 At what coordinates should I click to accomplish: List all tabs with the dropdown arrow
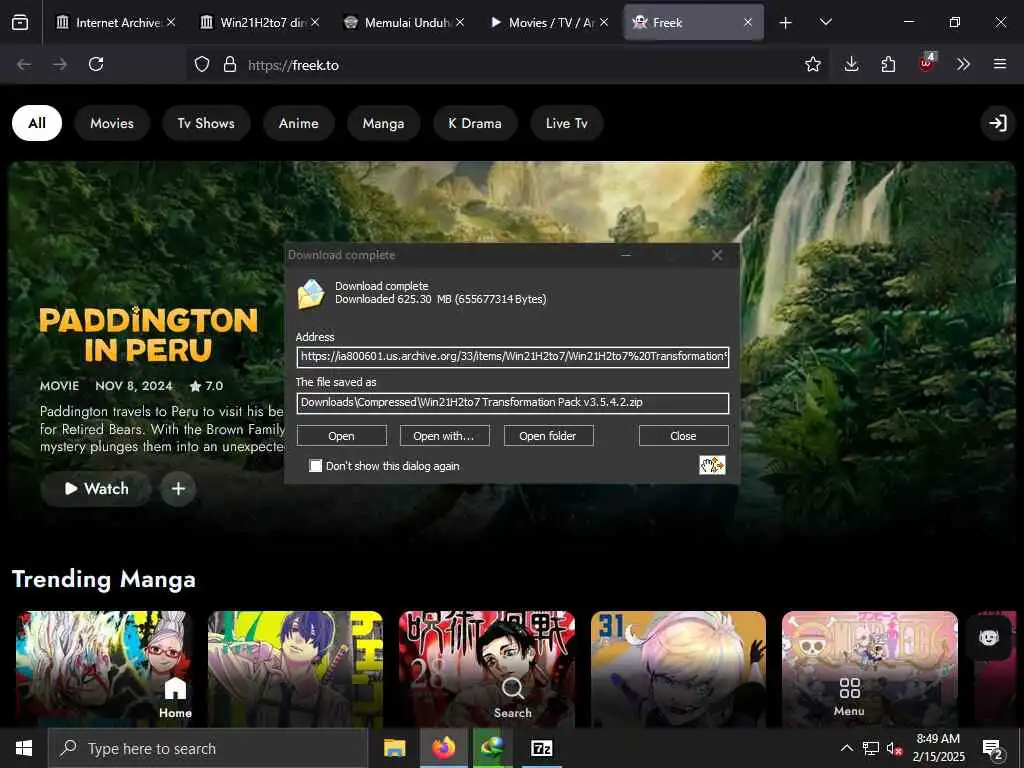[825, 22]
